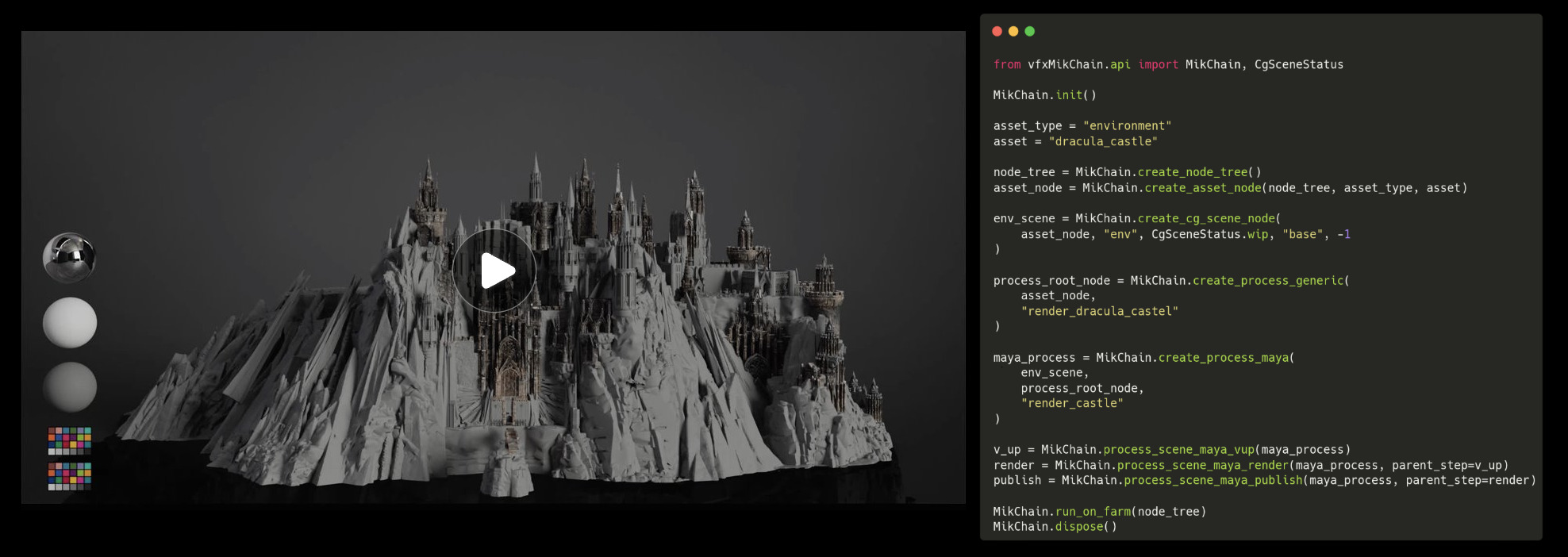Click the create_node_tree function call
Viewport: 1568px width, 557px height.
coord(1193,172)
